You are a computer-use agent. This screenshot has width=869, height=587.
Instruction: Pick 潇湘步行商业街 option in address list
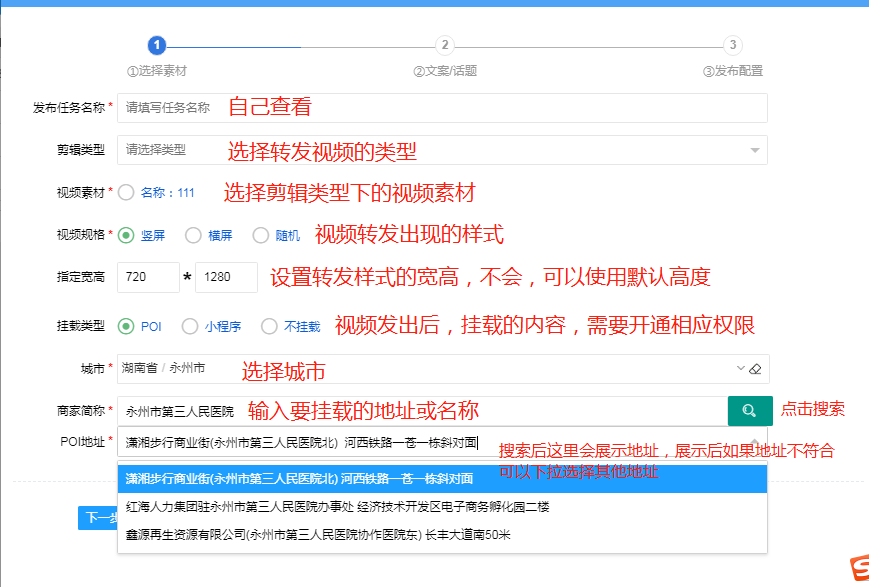click(x=442, y=478)
